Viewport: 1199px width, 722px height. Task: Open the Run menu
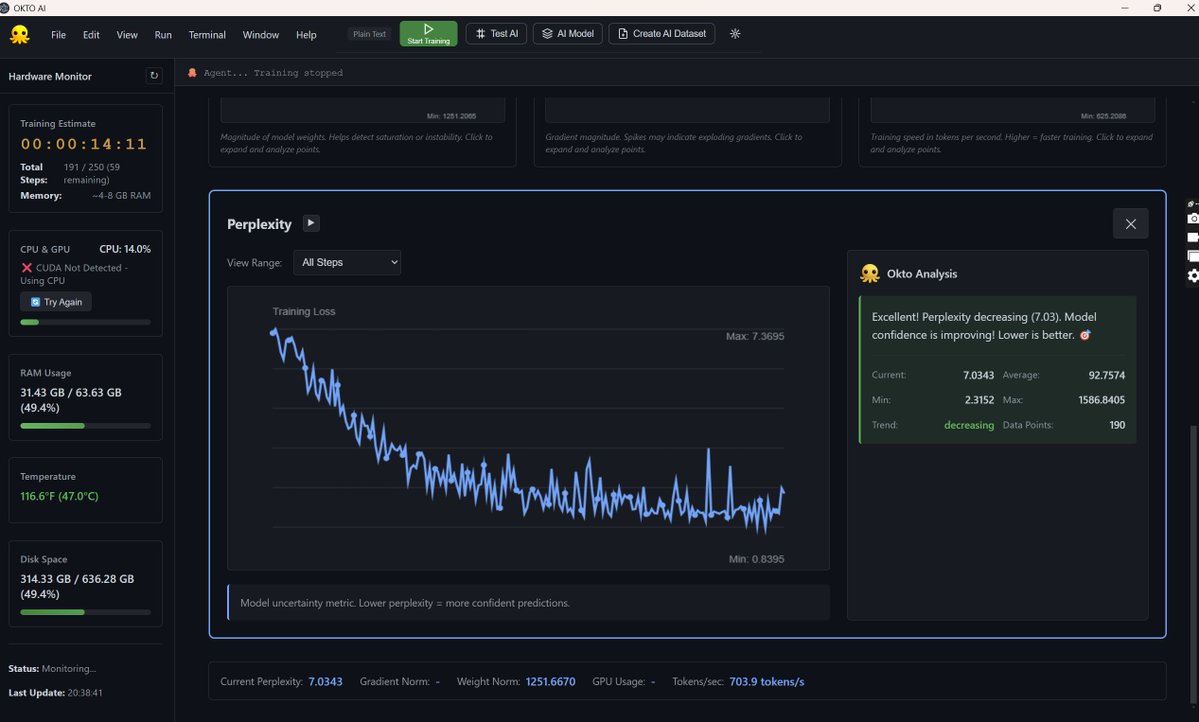162,34
